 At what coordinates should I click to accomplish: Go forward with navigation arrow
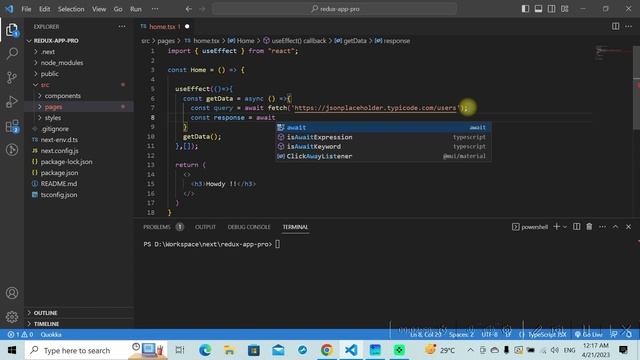pyautogui.click(x=202, y=9)
